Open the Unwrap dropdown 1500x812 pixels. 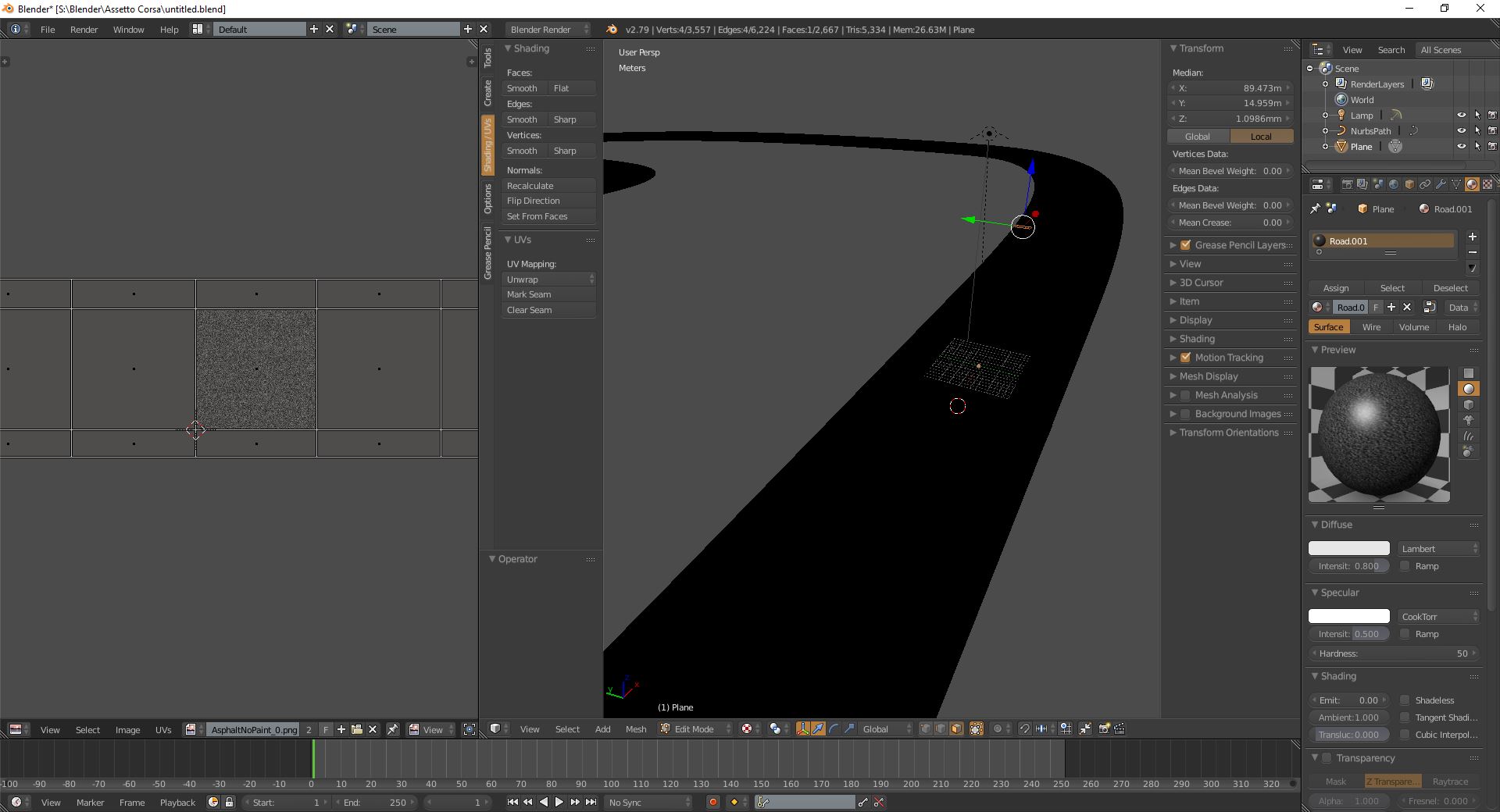click(x=549, y=279)
